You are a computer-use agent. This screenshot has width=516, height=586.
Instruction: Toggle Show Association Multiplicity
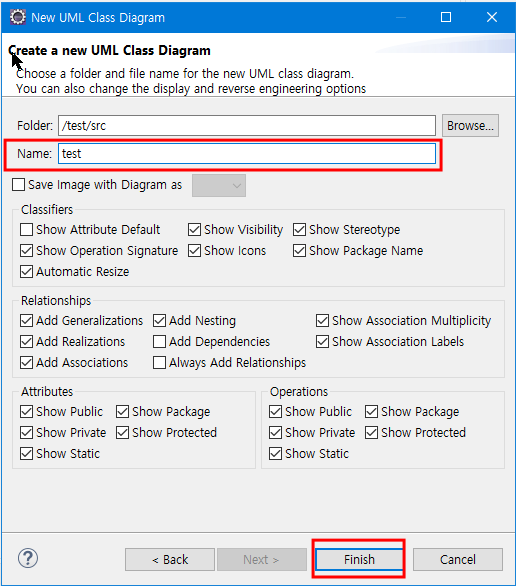[x=322, y=321]
